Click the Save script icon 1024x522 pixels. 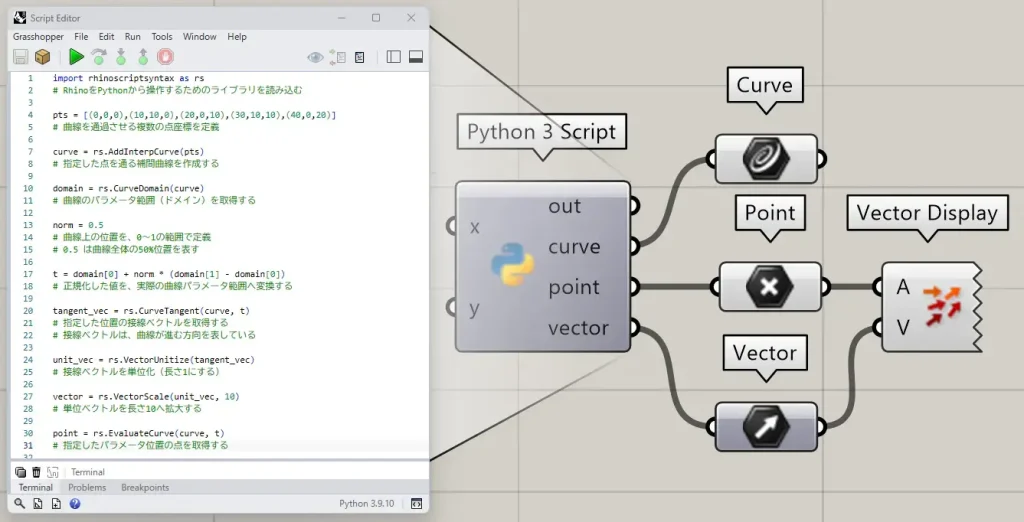coord(20,57)
